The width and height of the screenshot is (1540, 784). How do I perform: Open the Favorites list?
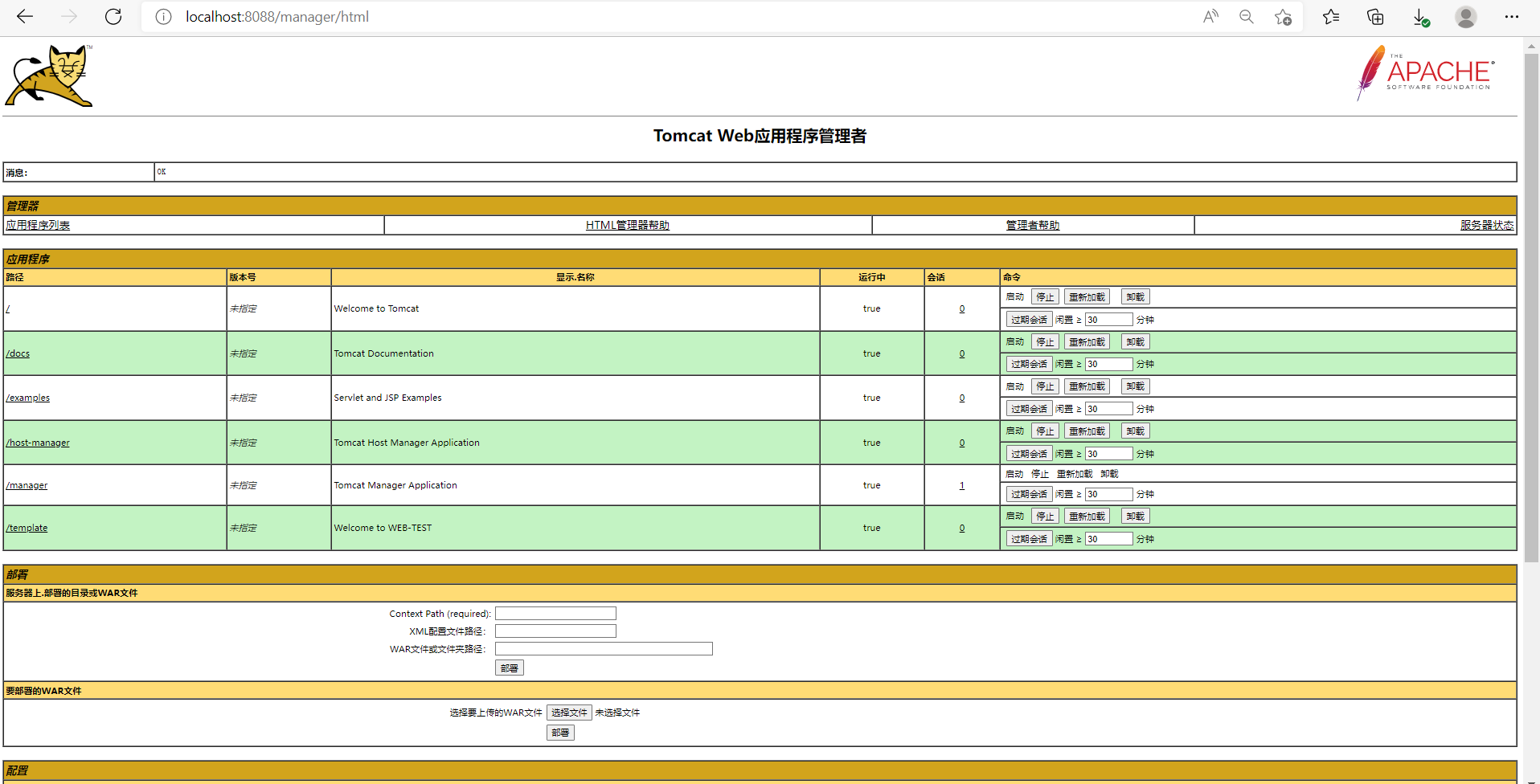tap(1331, 17)
